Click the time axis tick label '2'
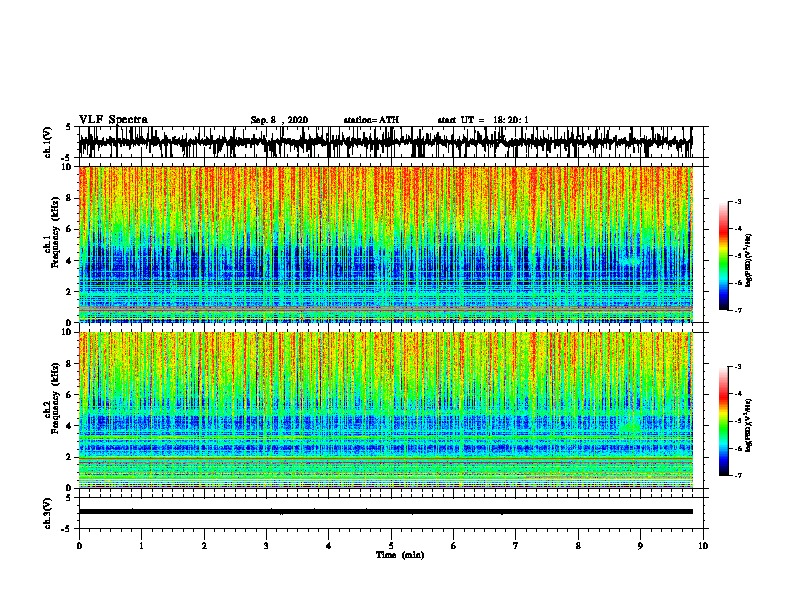This screenshot has width=792, height=612. click(x=204, y=546)
